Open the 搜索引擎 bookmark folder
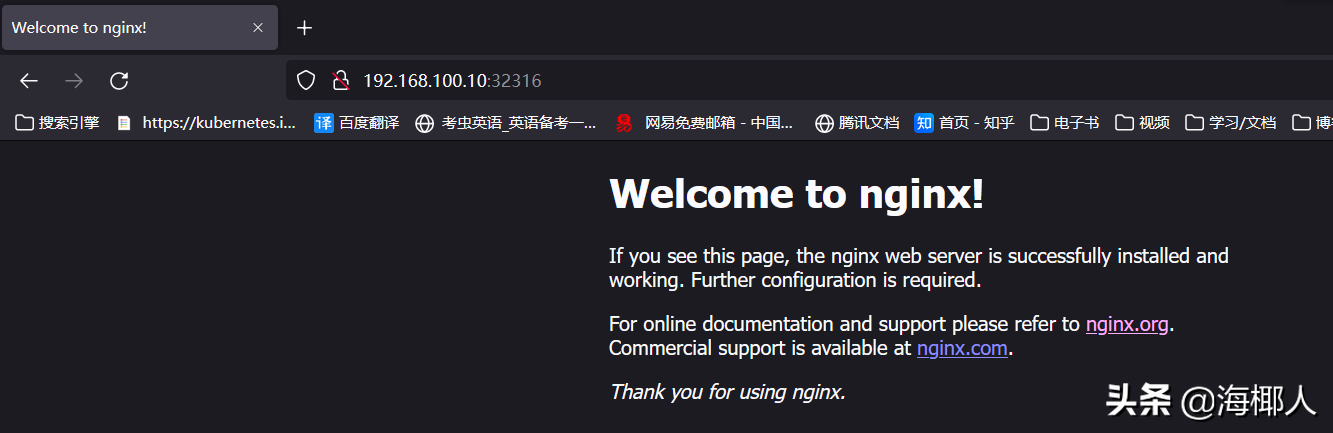Image resolution: width=1333 pixels, height=433 pixels. point(58,123)
